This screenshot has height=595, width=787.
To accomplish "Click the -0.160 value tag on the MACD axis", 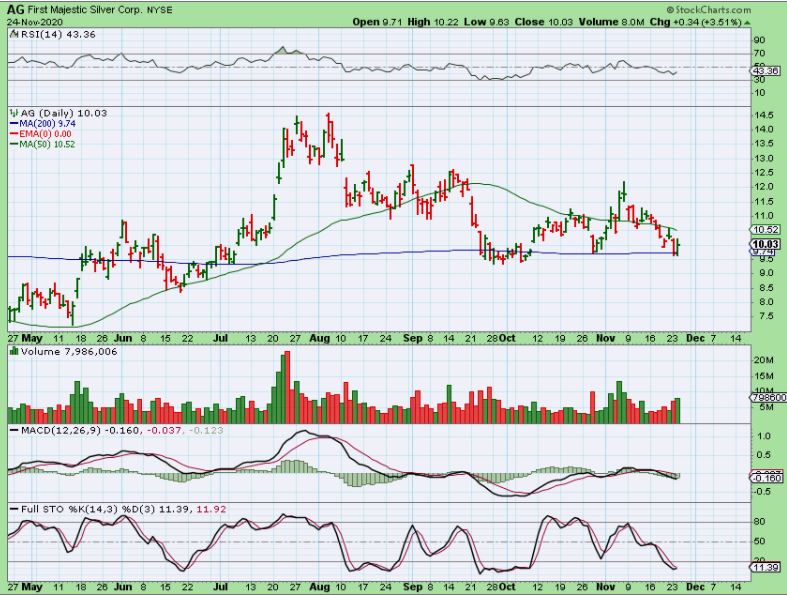I will pyautogui.click(x=766, y=478).
